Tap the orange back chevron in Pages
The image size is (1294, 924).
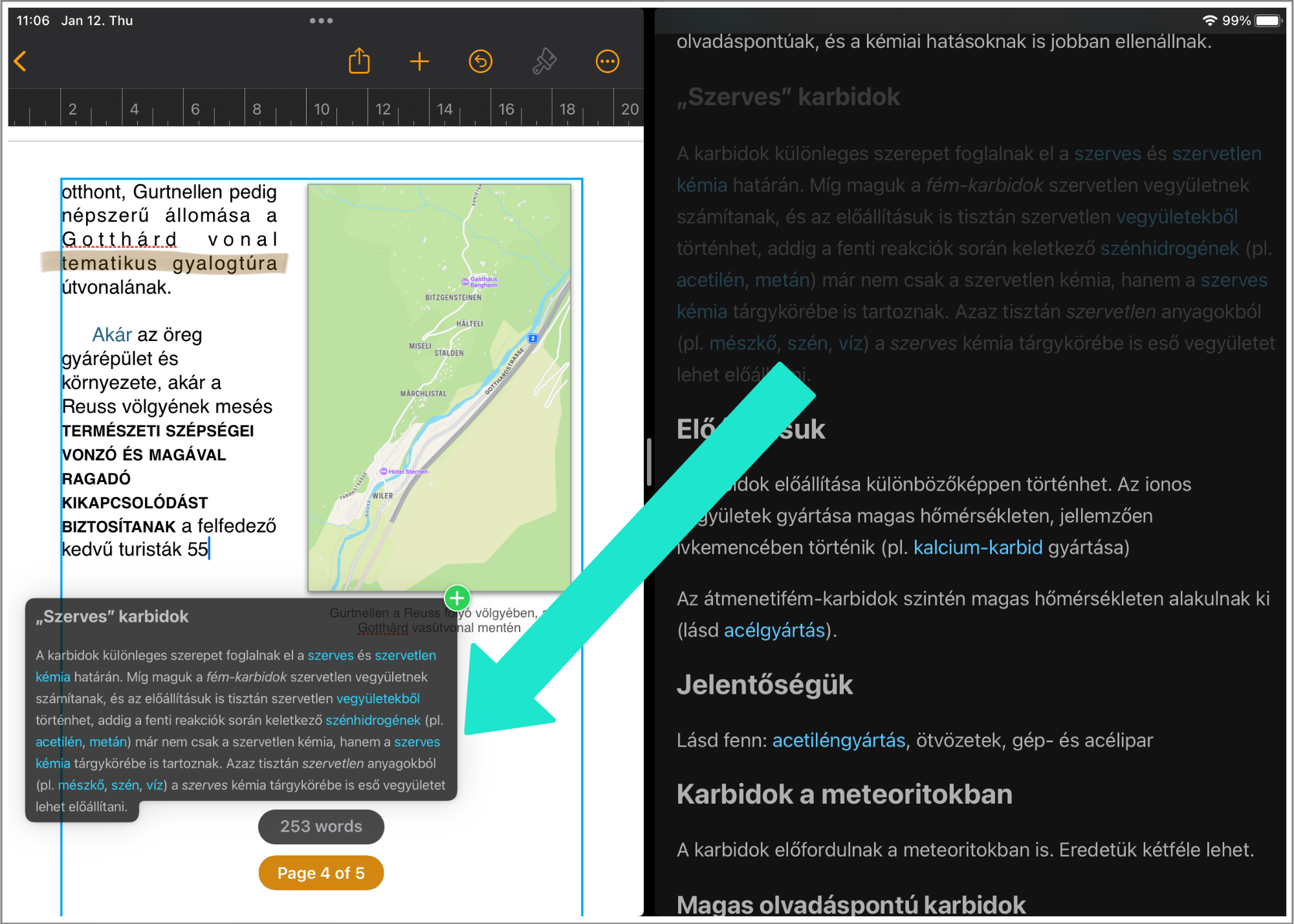[x=20, y=61]
